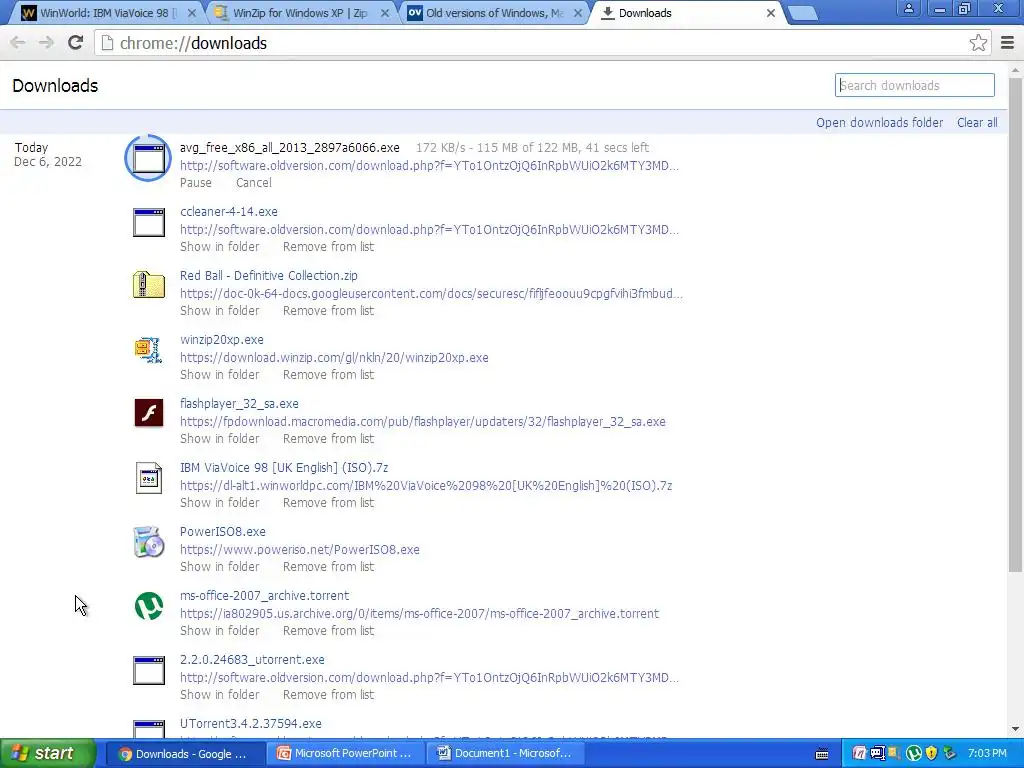Close the Old versions of Windows tab

578,13
